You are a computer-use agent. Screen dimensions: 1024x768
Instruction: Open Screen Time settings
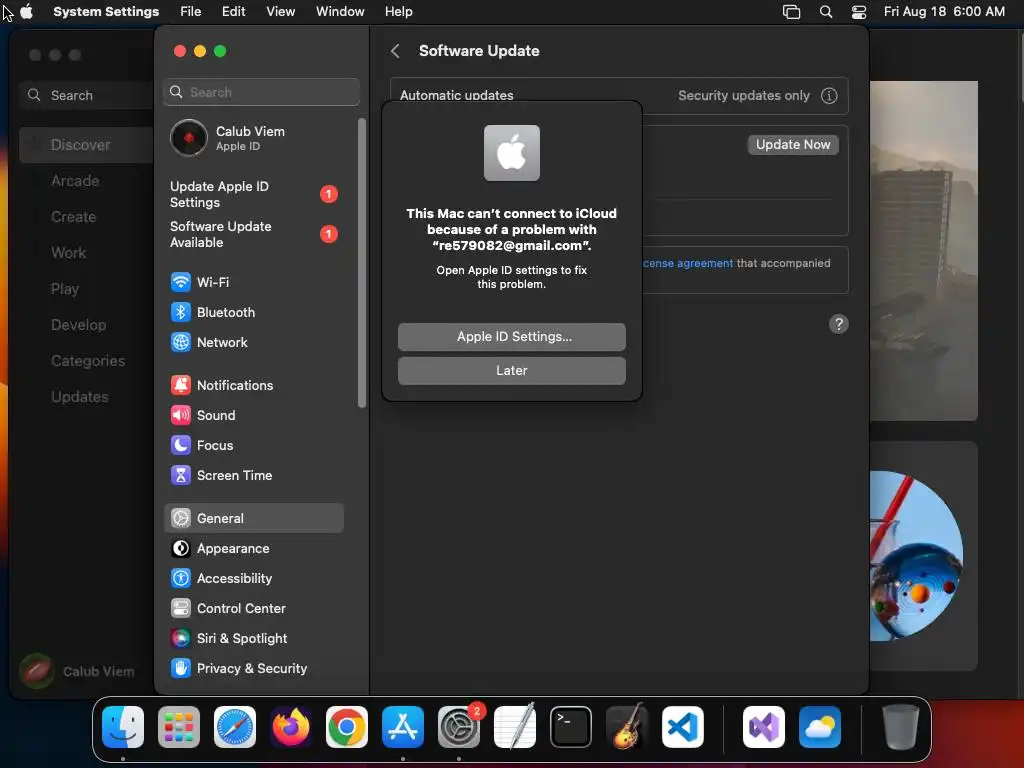pos(253,475)
